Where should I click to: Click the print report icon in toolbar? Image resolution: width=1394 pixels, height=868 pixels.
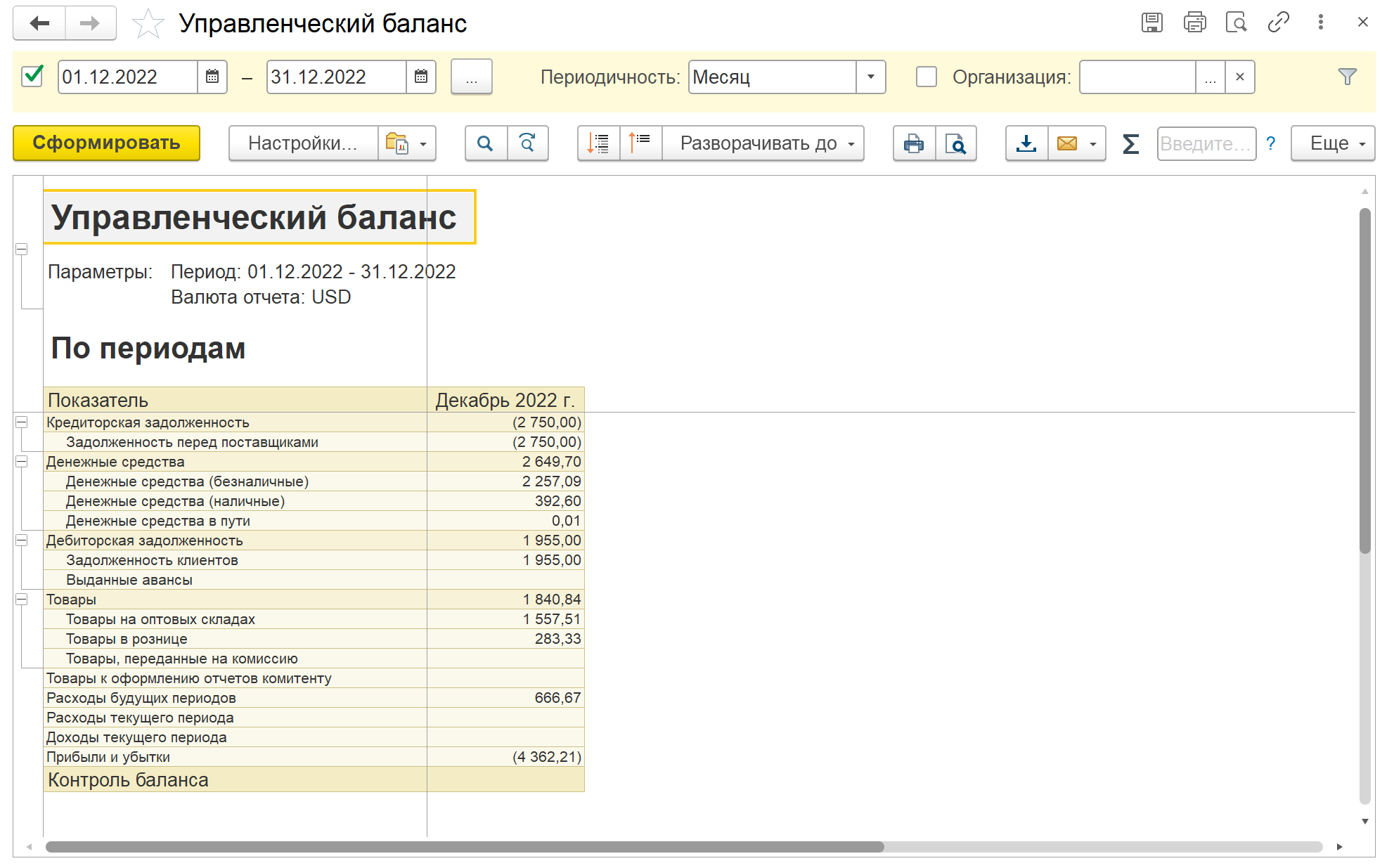[x=913, y=143]
